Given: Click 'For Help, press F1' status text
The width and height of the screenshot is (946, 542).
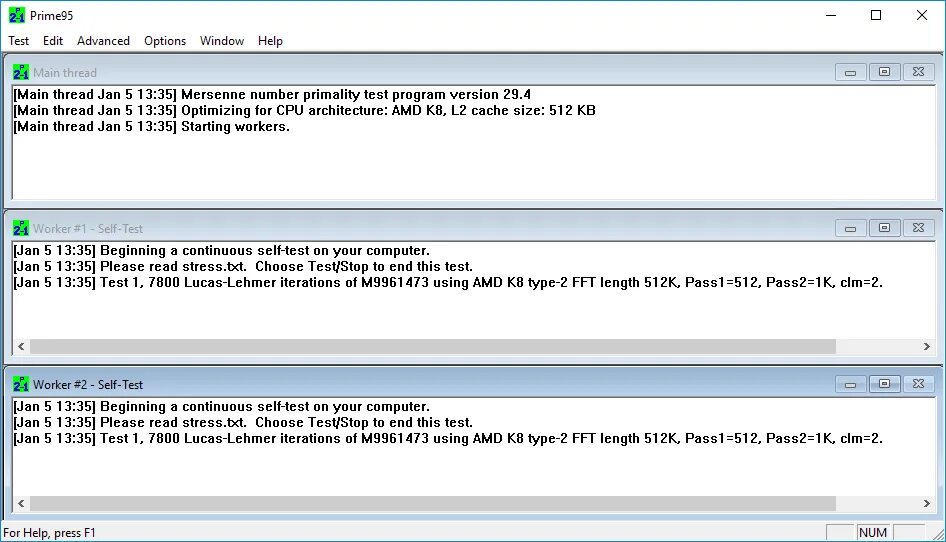Looking at the screenshot, I should click(x=49, y=533).
